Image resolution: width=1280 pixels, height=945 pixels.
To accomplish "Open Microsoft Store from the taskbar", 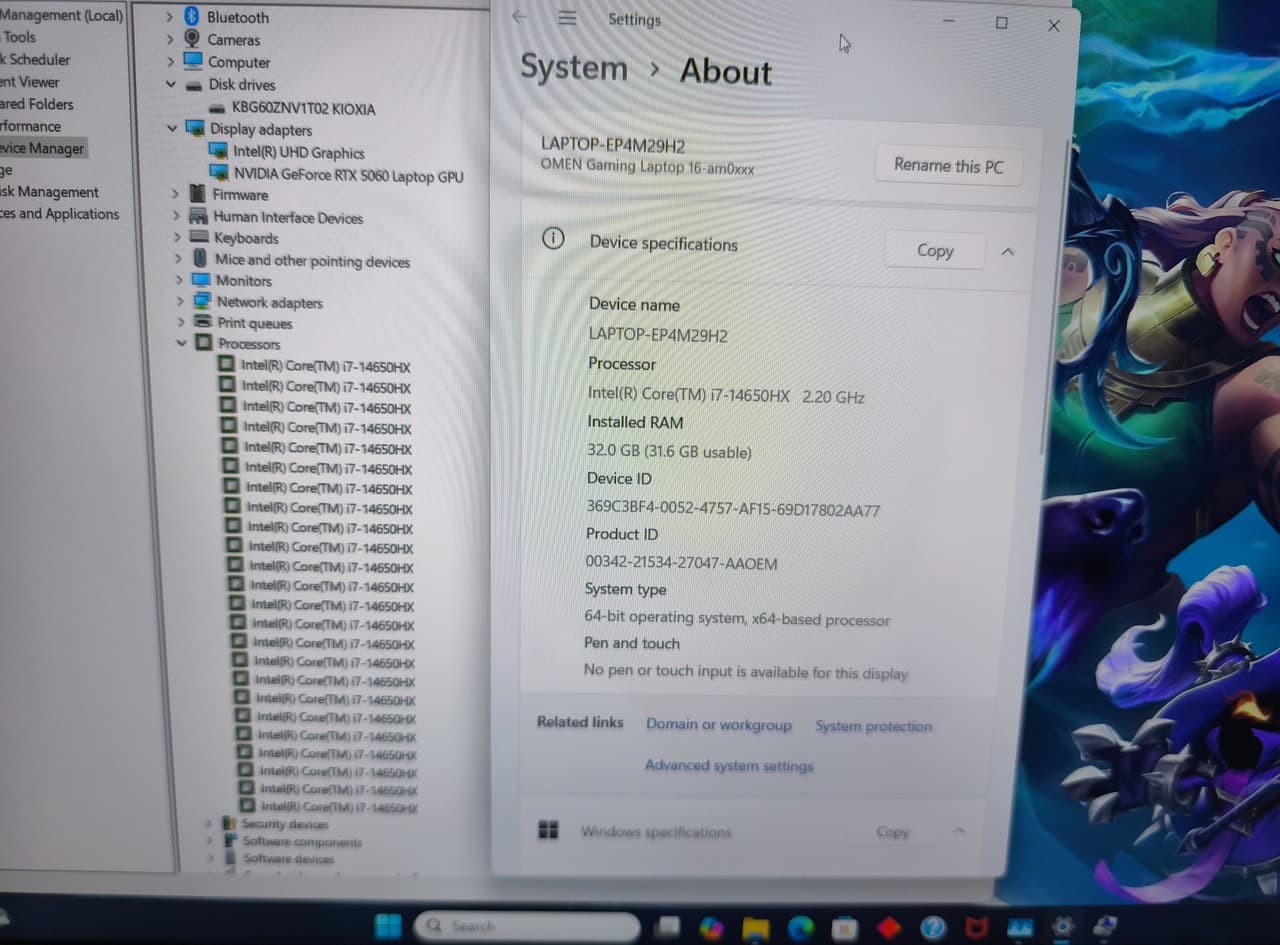I will pyautogui.click(x=845, y=928).
